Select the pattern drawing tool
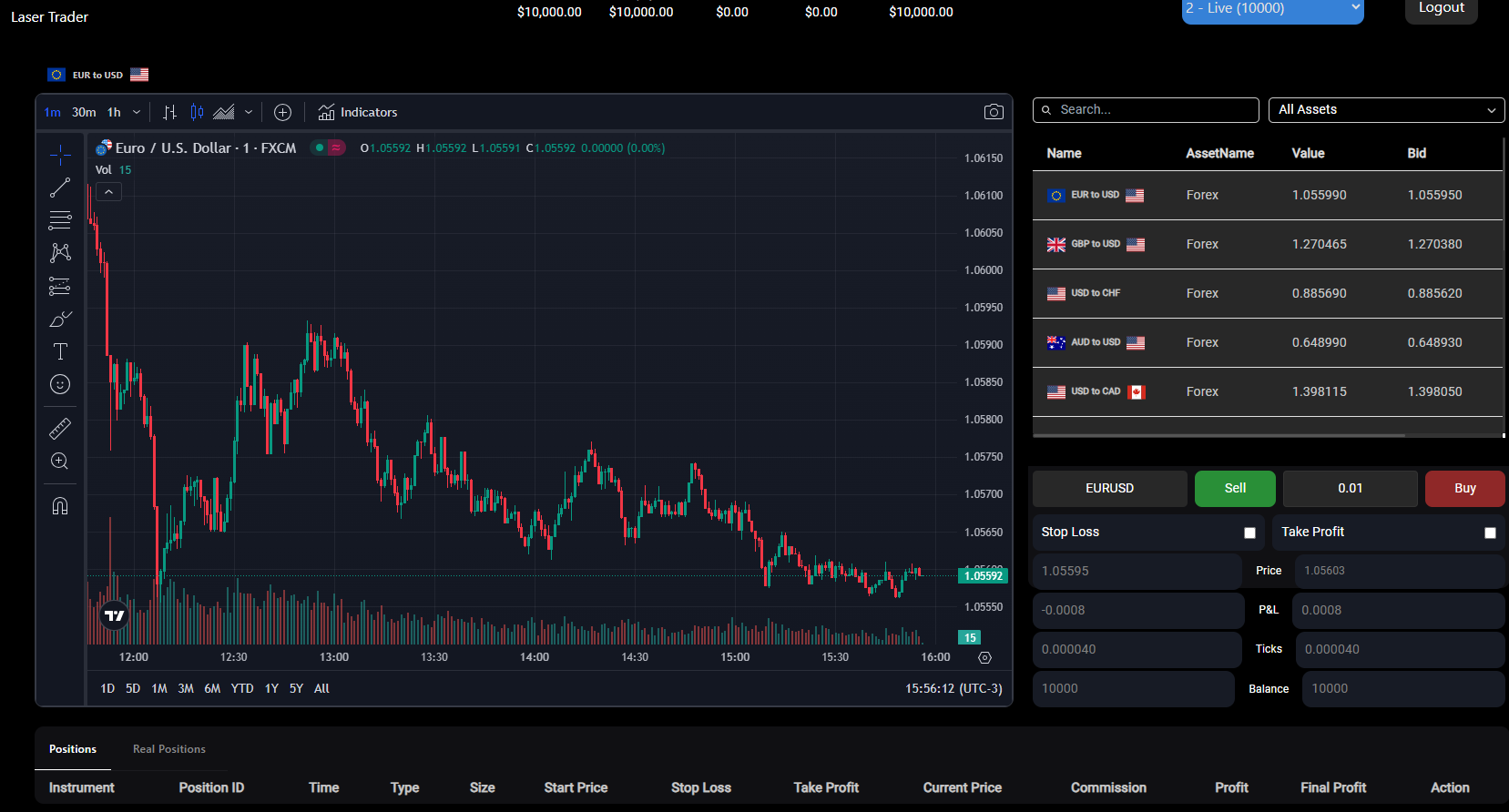 (60, 253)
